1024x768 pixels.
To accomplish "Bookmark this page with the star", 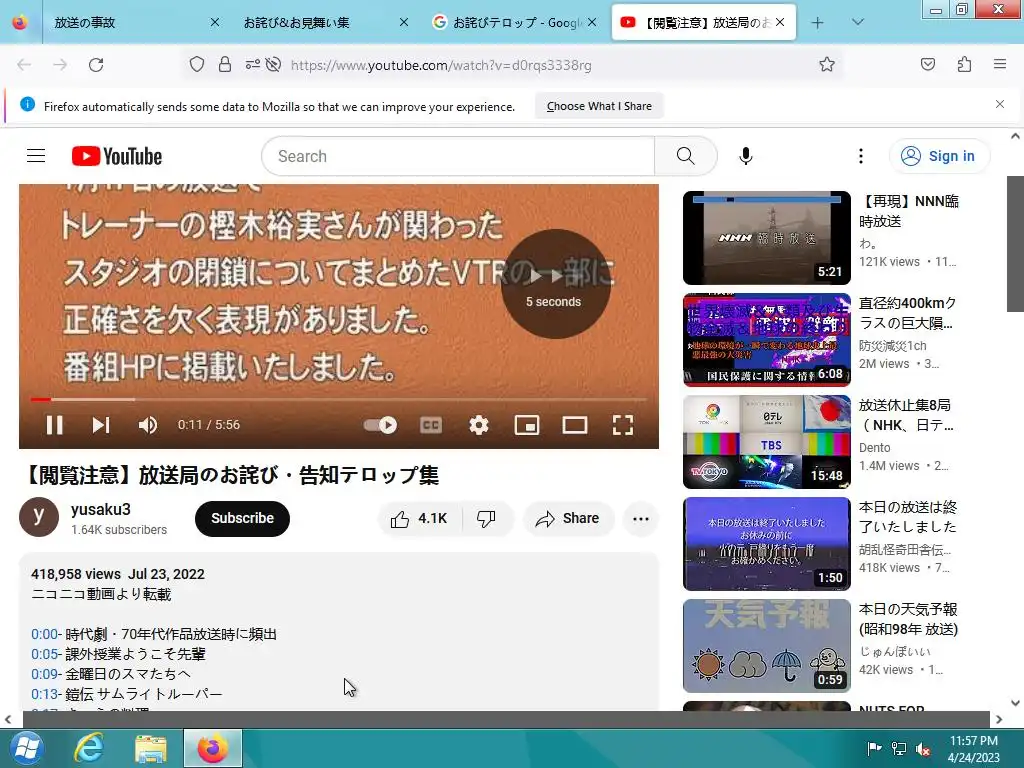I will click(827, 65).
